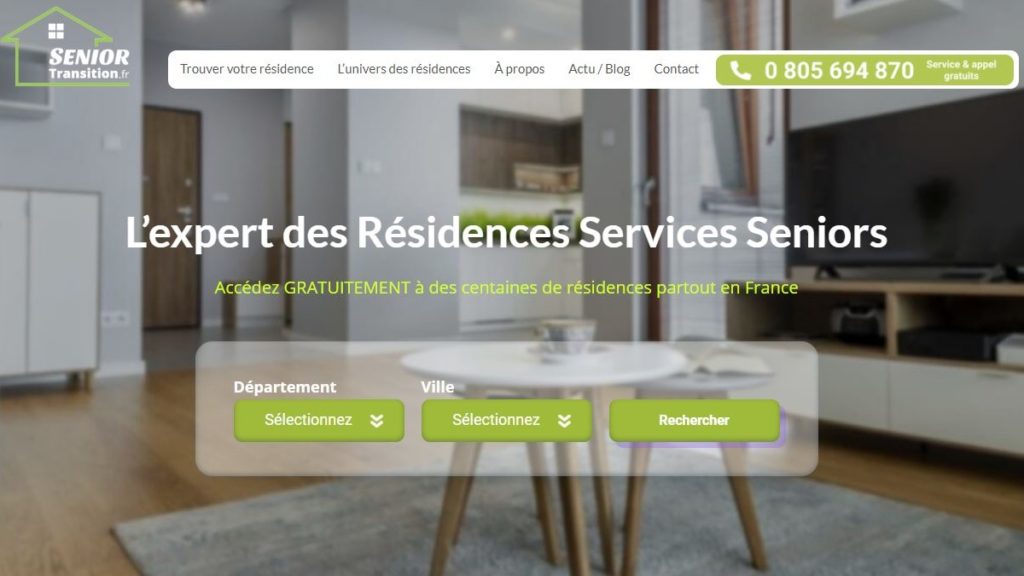
Task: Click the Senior Transition house logo
Action: coord(65,47)
